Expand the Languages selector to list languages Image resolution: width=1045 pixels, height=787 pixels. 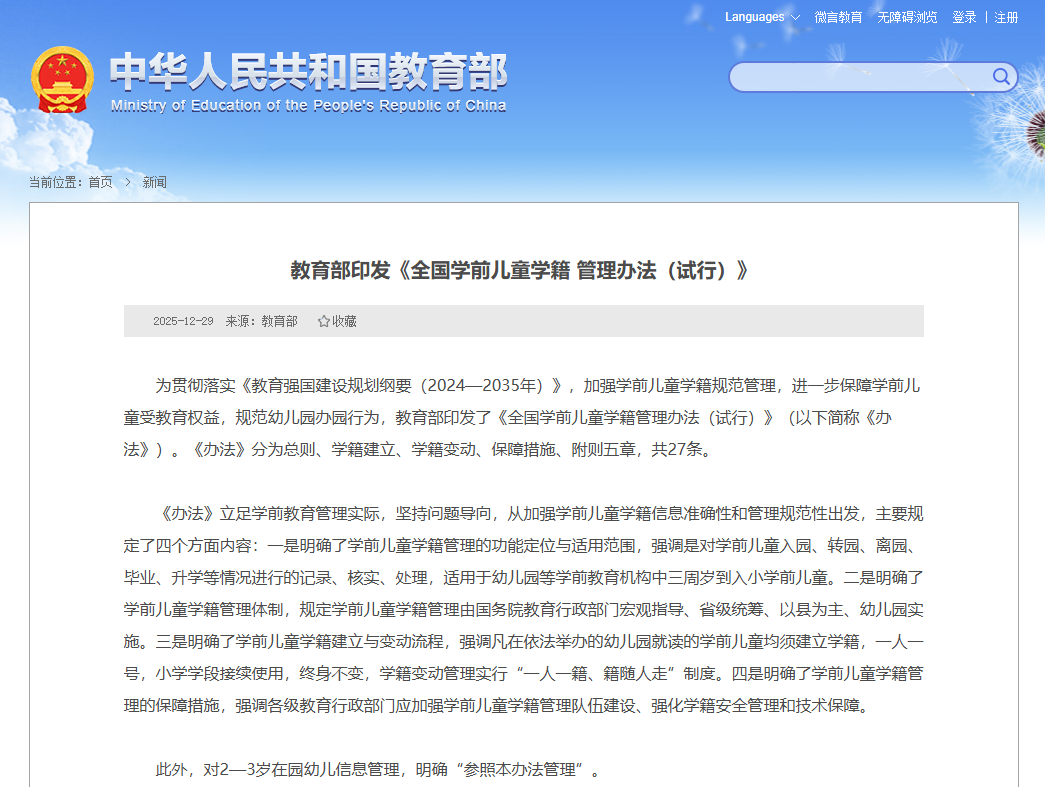(762, 18)
